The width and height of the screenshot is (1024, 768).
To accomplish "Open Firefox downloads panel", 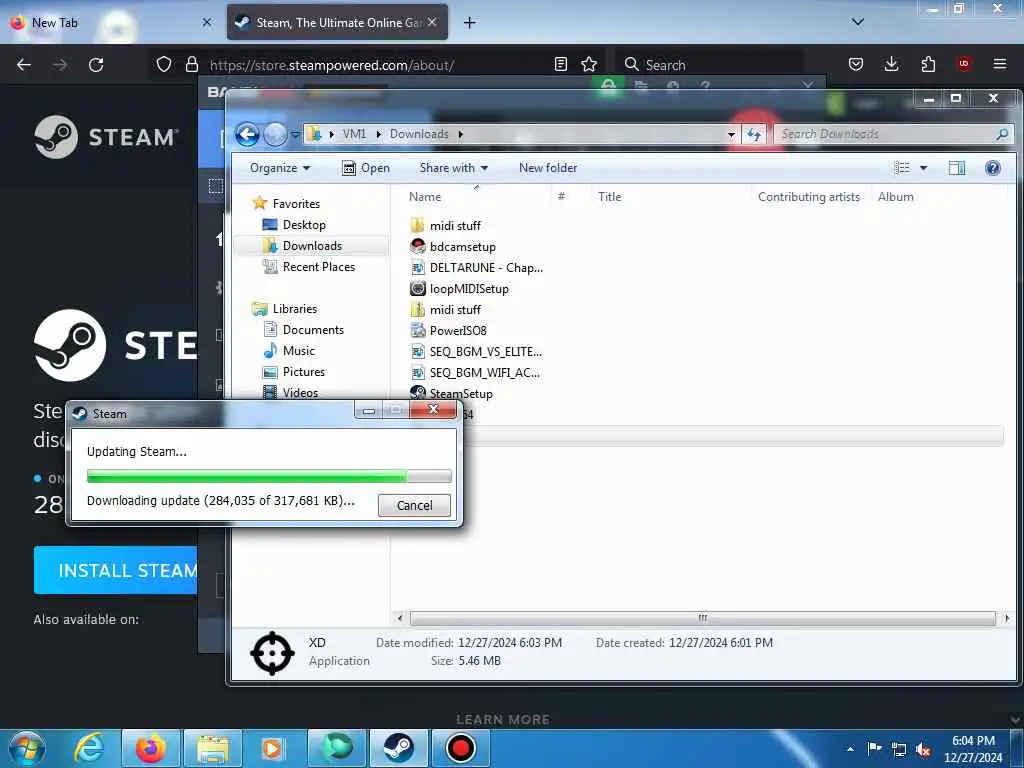I will click(x=891, y=64).
